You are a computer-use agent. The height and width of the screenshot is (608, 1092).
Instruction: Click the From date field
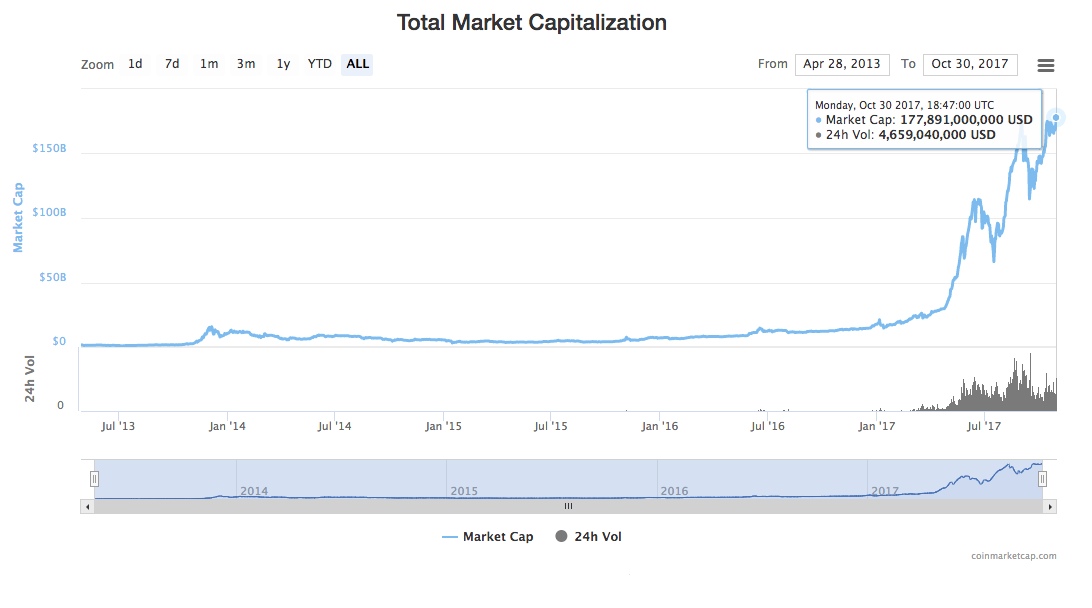842,64
